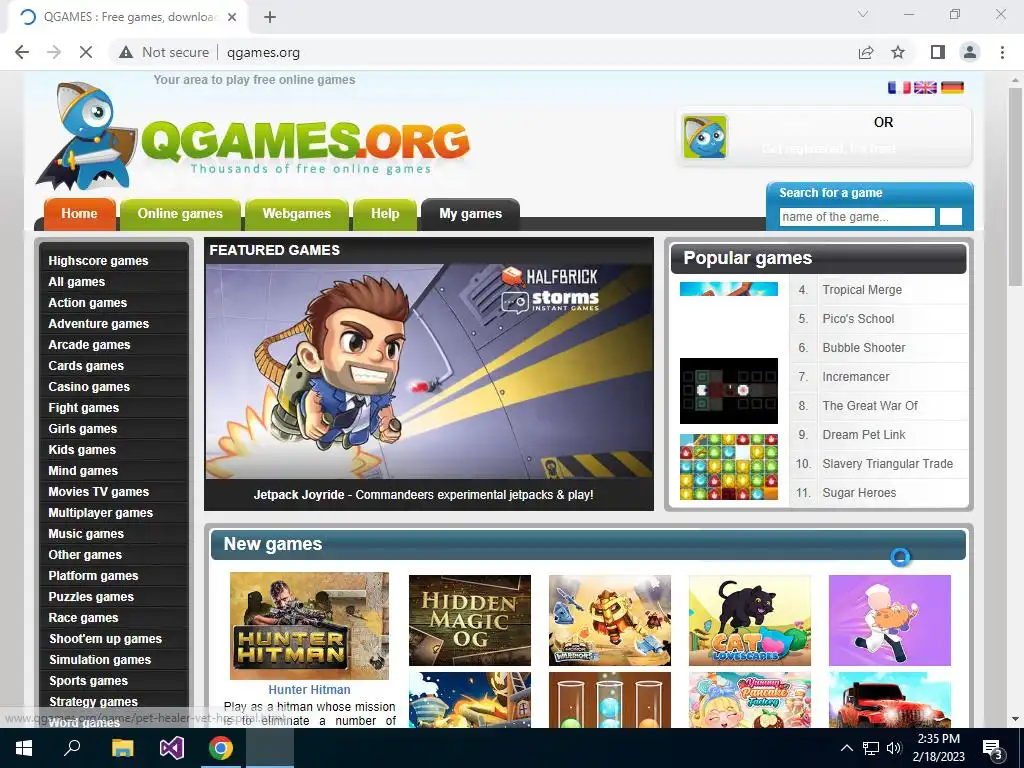This screenshot has width=1024, height=768.
Task: Open the Yummy Pancake Factory thumbnail
Action: 750,700
